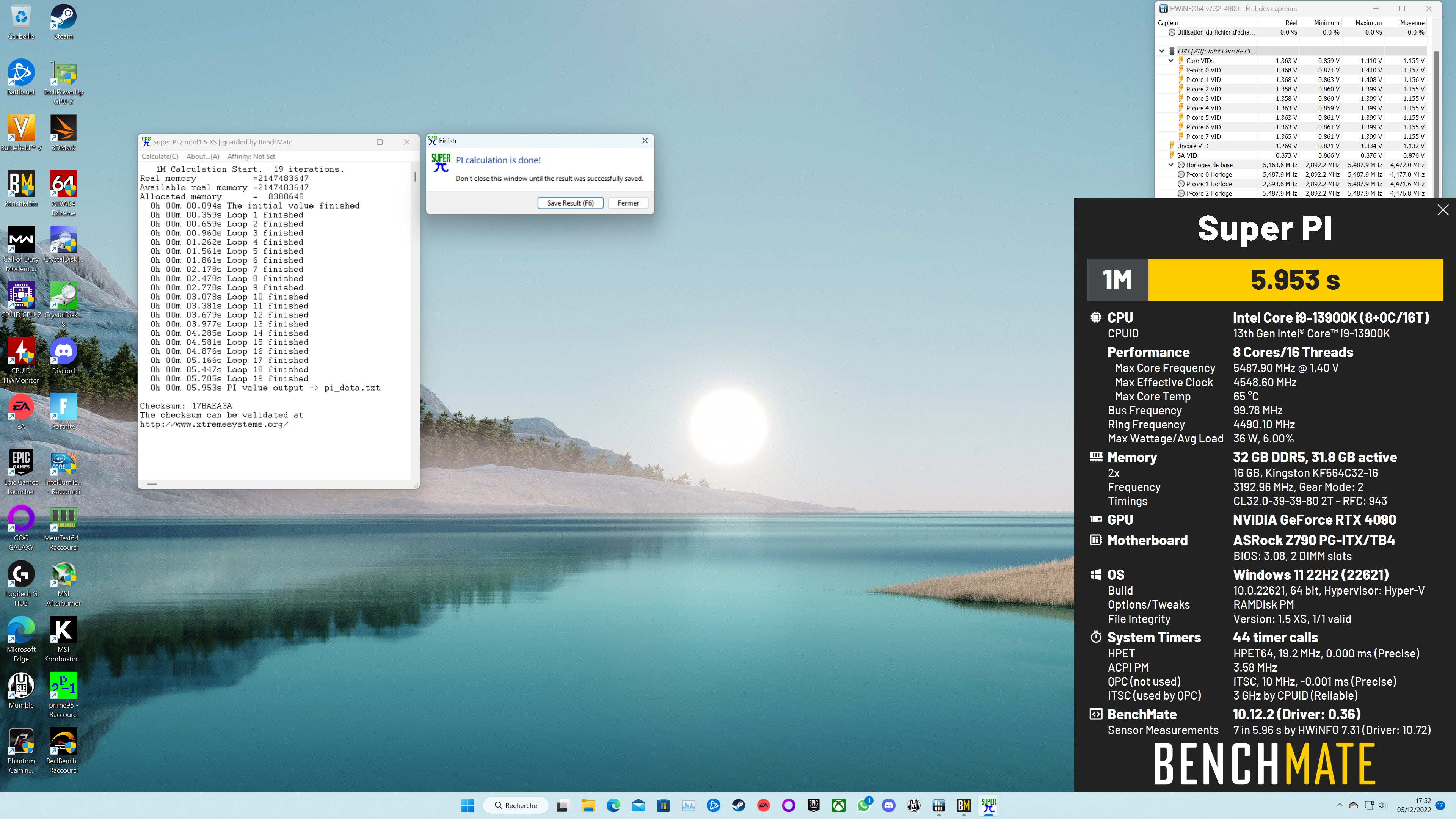Select the MSI Kombustor desktop icon
1456x819 pixels.
point(63,639)
